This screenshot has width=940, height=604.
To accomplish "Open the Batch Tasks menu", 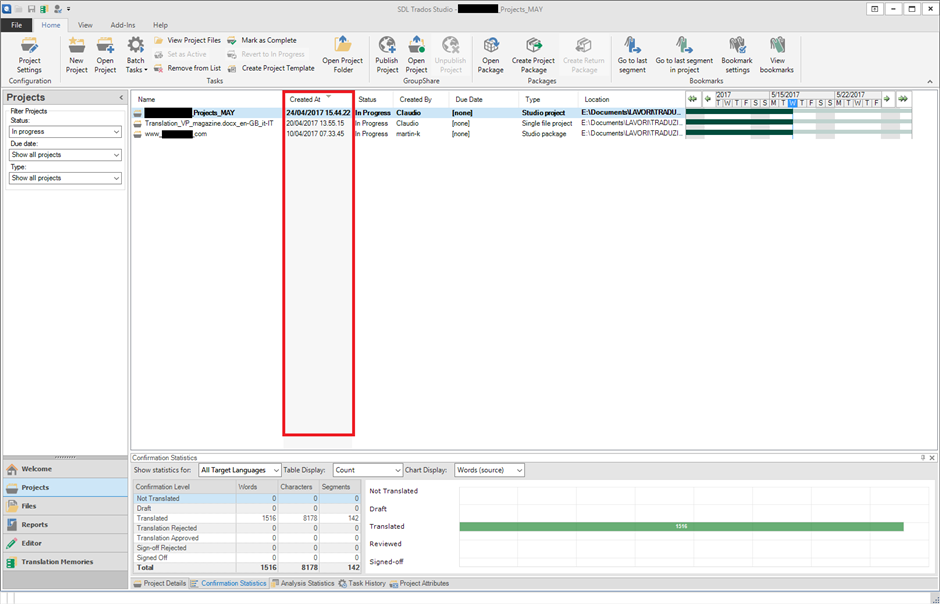I will [x=136, y=55].
